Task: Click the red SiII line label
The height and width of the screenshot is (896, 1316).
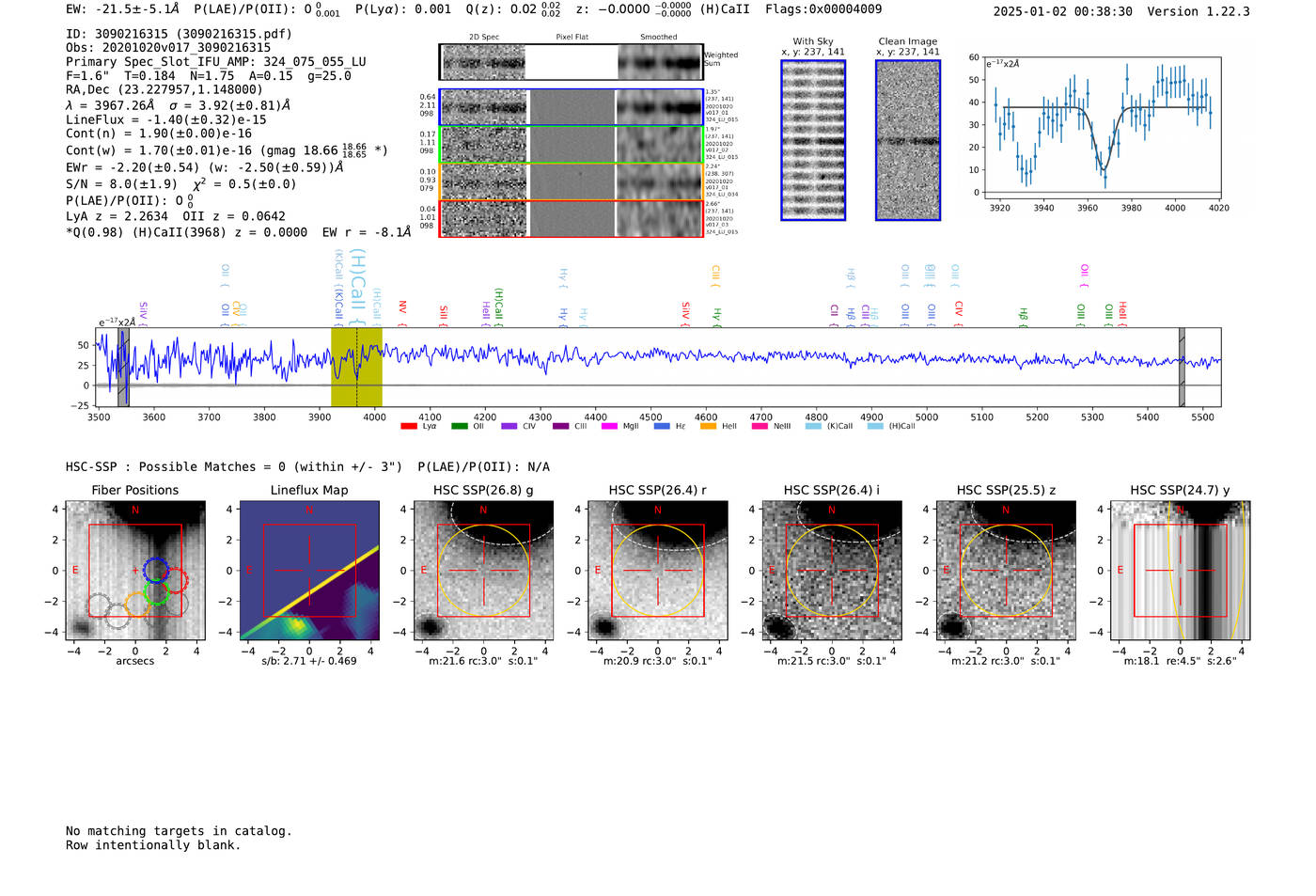Action: 444,314
